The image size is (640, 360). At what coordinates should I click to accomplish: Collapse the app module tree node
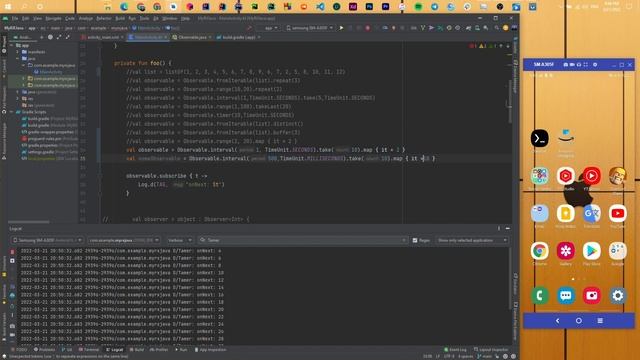12,45
